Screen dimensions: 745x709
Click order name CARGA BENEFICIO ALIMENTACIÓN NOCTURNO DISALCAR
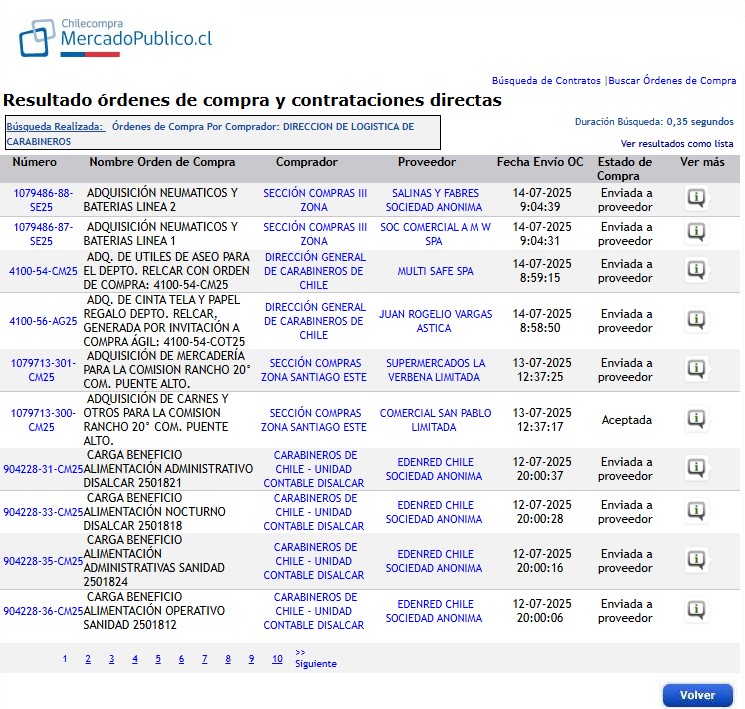pyautogui.click(x=154, y=511)
